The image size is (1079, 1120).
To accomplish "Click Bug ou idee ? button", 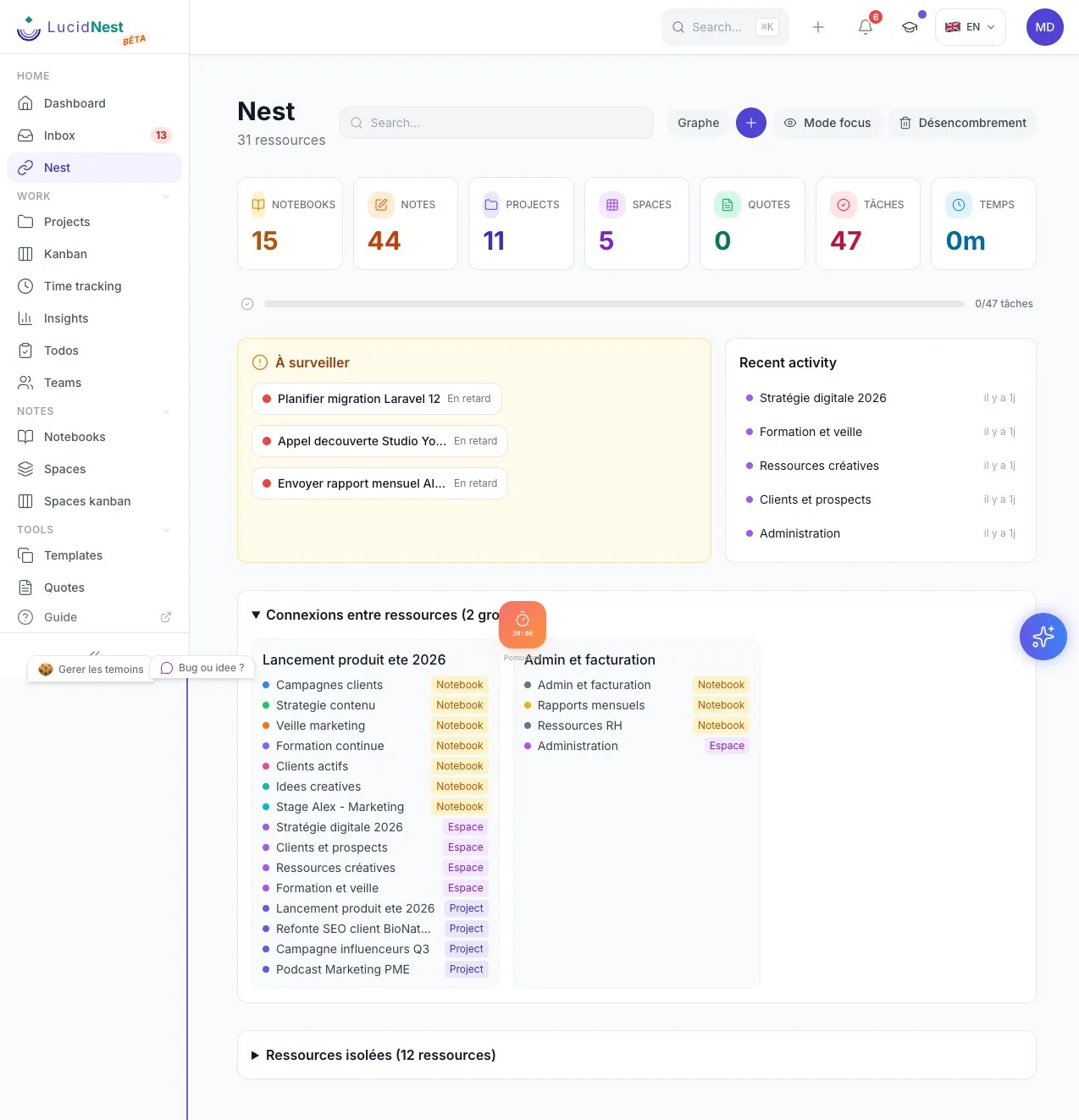I will [x=202, y=668].
